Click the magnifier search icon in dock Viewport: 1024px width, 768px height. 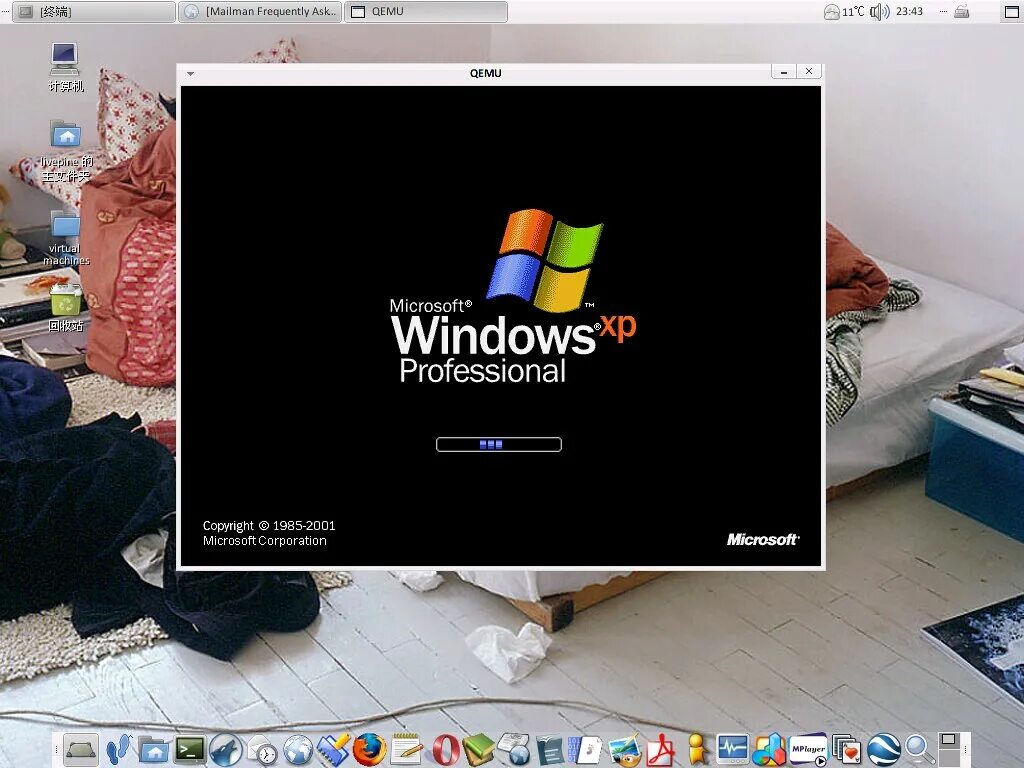click(x=919, y=750)
